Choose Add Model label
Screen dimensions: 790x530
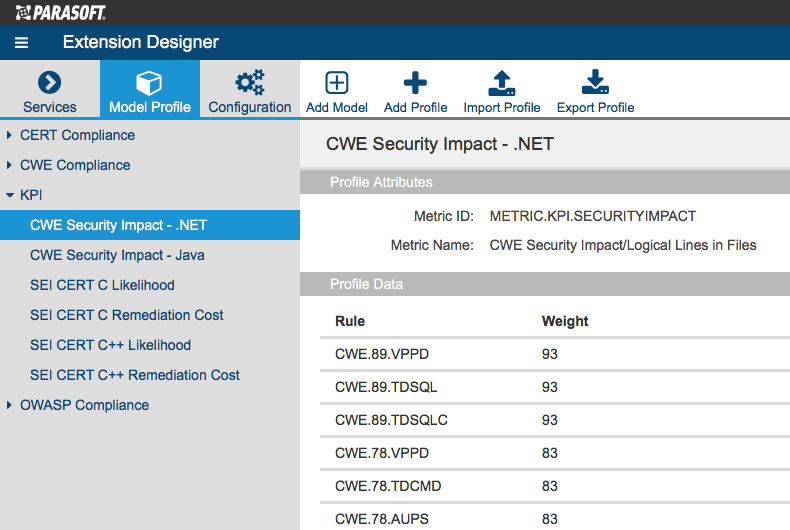[337, 108]
